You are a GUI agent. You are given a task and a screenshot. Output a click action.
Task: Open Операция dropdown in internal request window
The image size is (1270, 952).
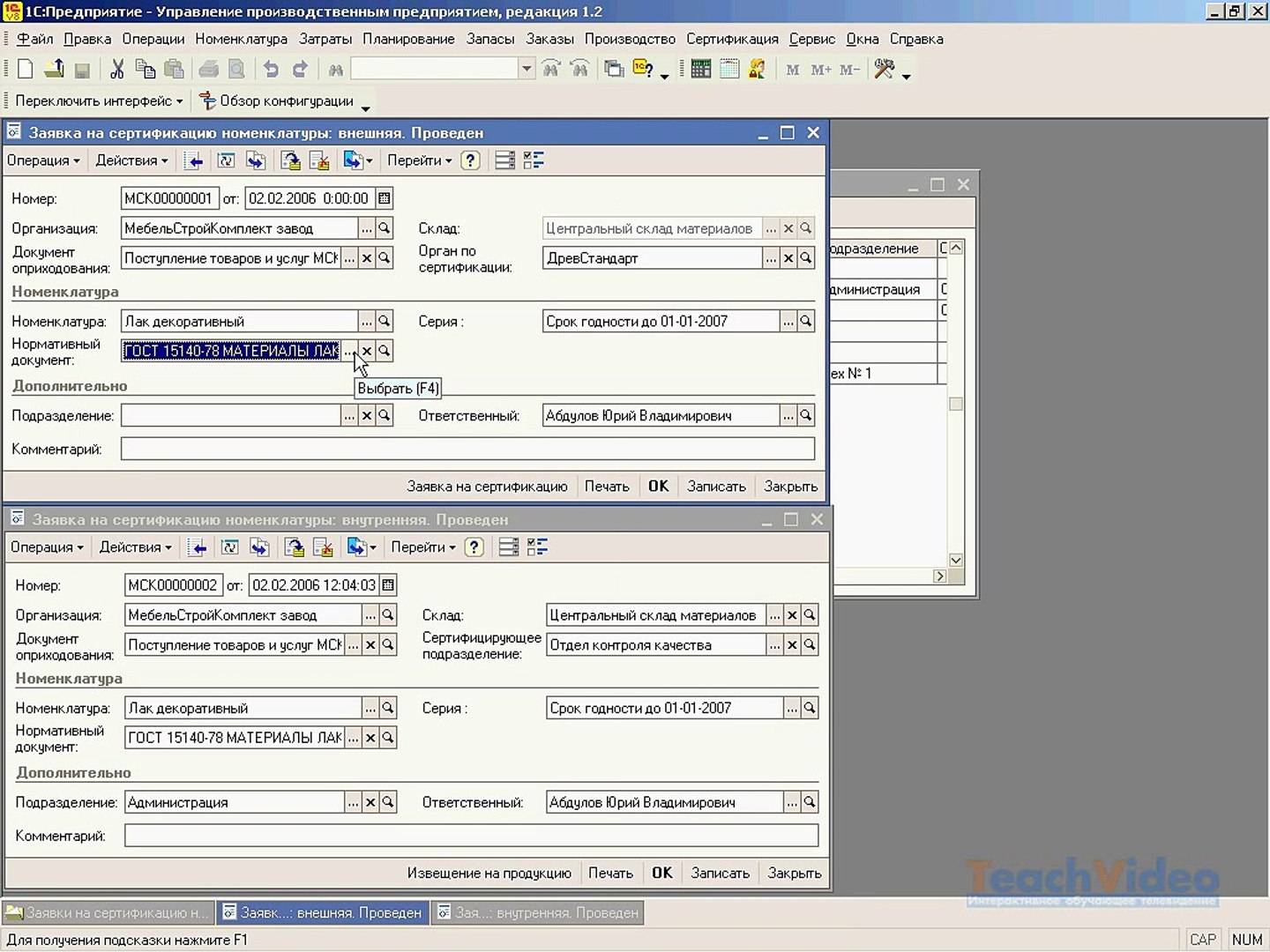[47, 547]
